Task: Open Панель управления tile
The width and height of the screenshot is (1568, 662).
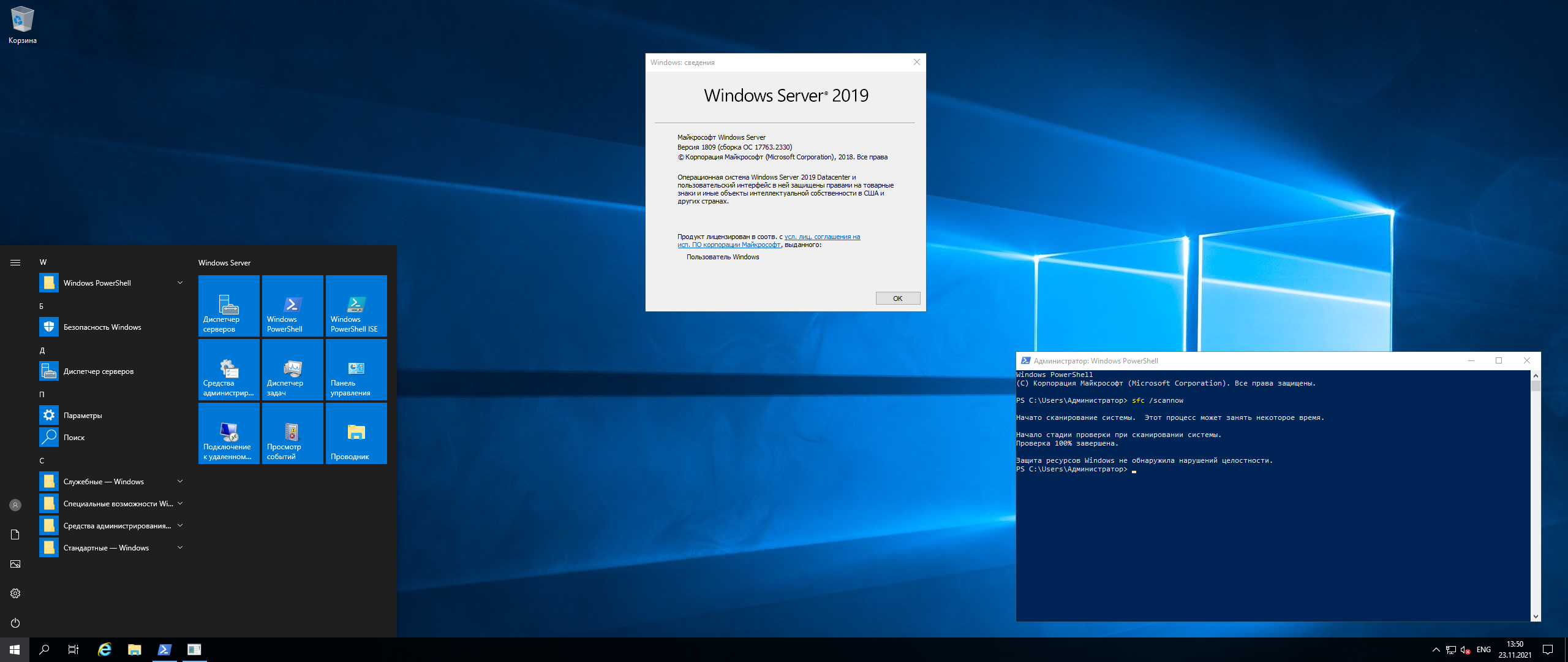Action: pyautogui.click(x=356, y=370)
